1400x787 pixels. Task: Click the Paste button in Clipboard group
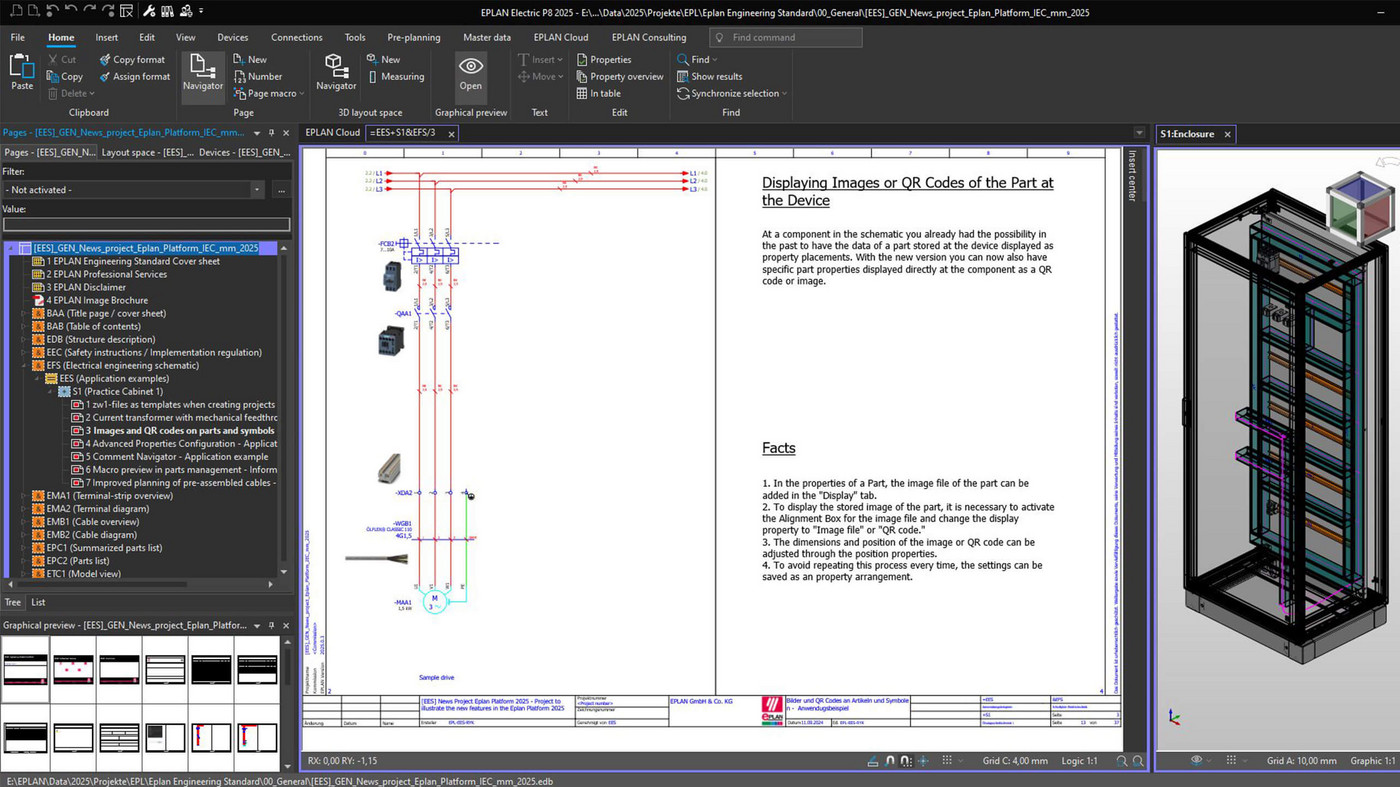coord(20,72)
